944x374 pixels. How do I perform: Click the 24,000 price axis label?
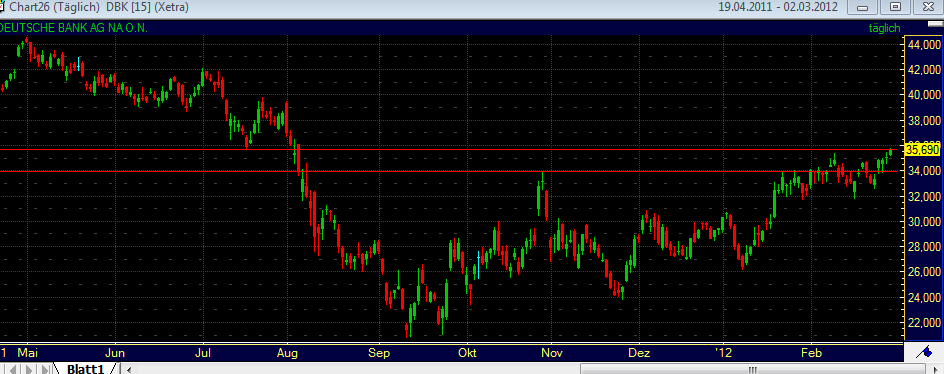click(924, 298)
